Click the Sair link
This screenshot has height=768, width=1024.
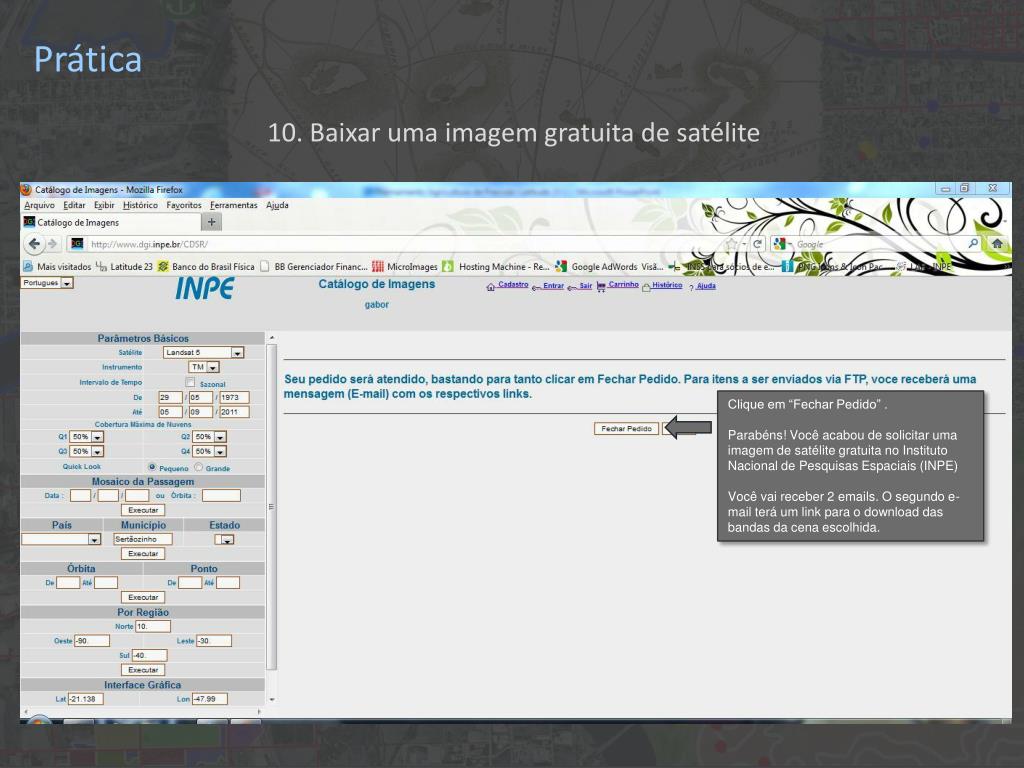tap(586, 286)
